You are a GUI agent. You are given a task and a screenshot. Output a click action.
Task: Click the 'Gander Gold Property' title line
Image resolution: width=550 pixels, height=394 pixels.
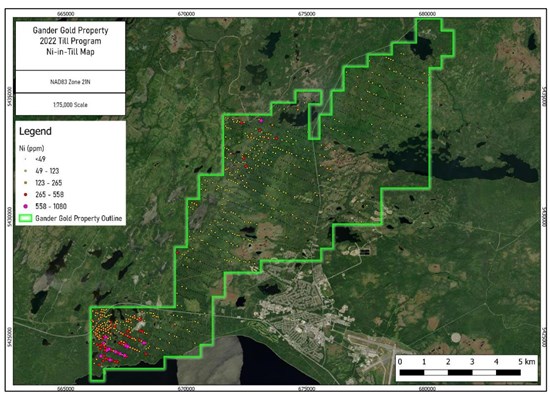(71, 30)
